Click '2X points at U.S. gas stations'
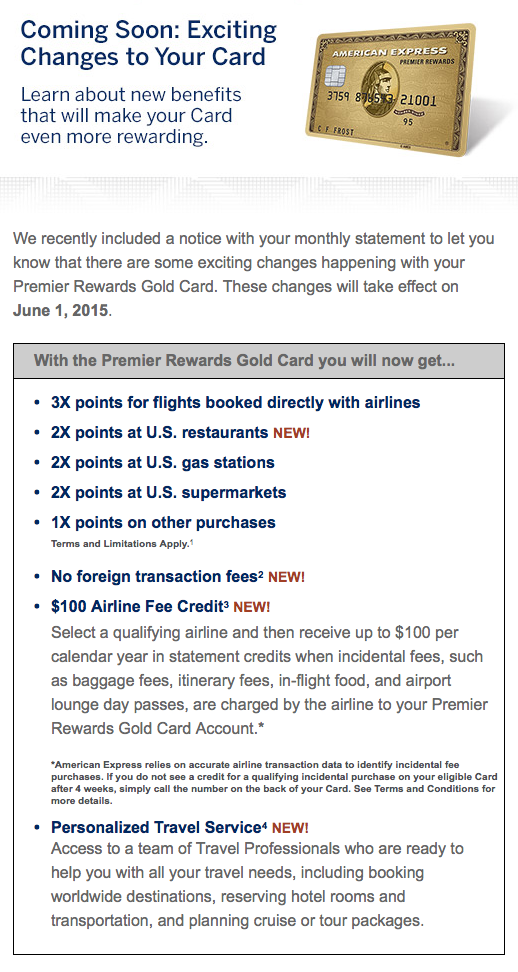This screenshot has width=518, height=972. (162, 462)
